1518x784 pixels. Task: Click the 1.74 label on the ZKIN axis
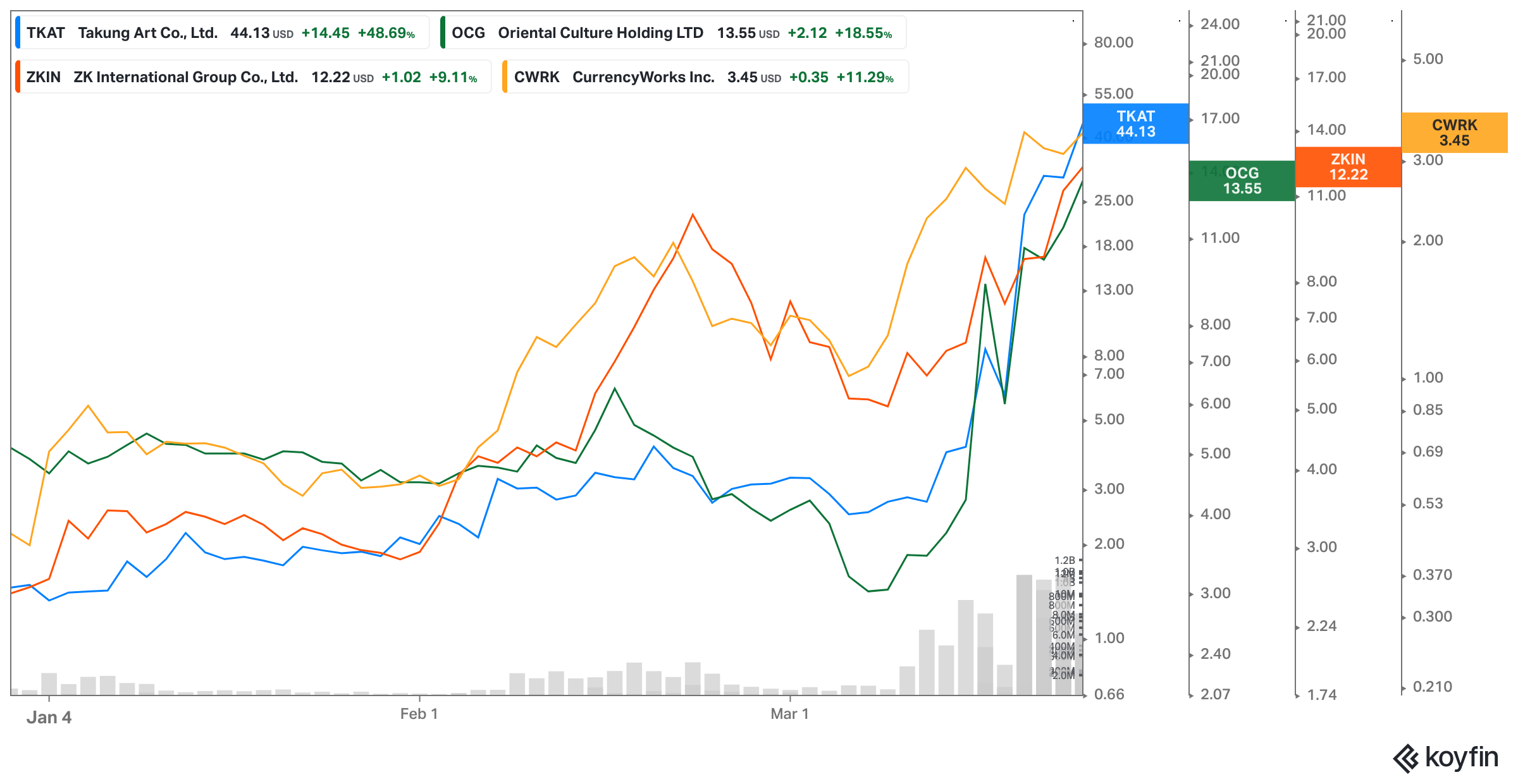tap(1322, 695)
